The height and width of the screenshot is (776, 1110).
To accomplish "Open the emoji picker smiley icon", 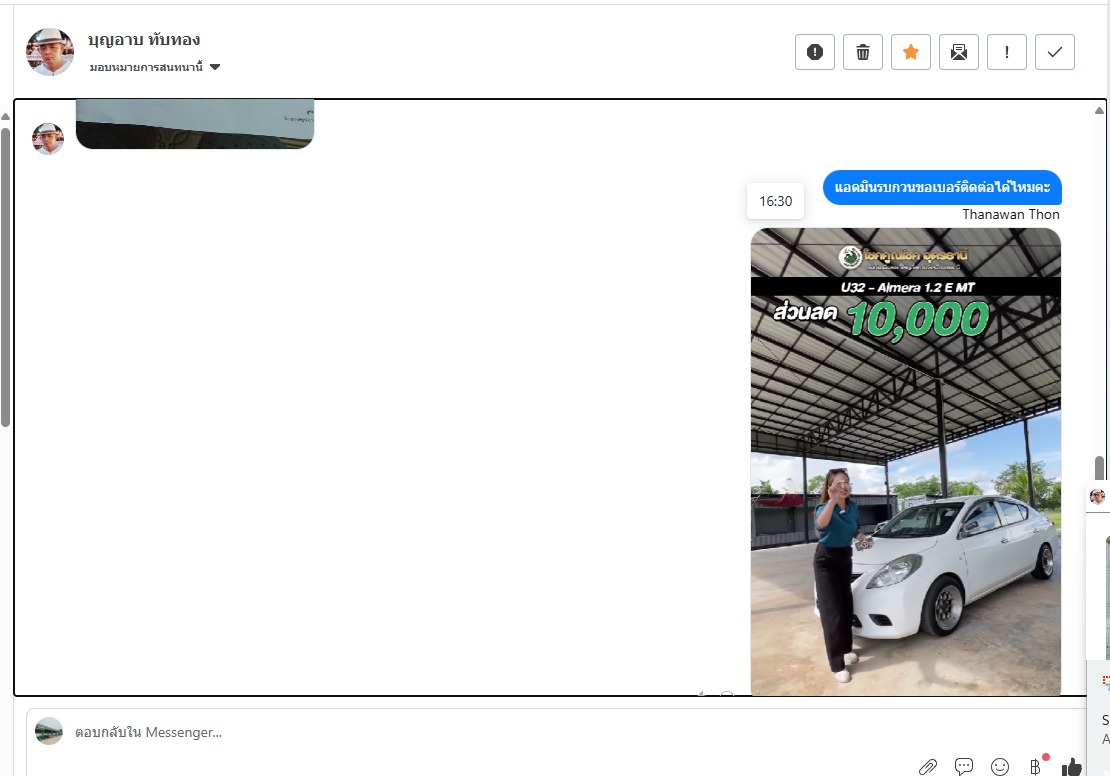I will pos(1000,766).
